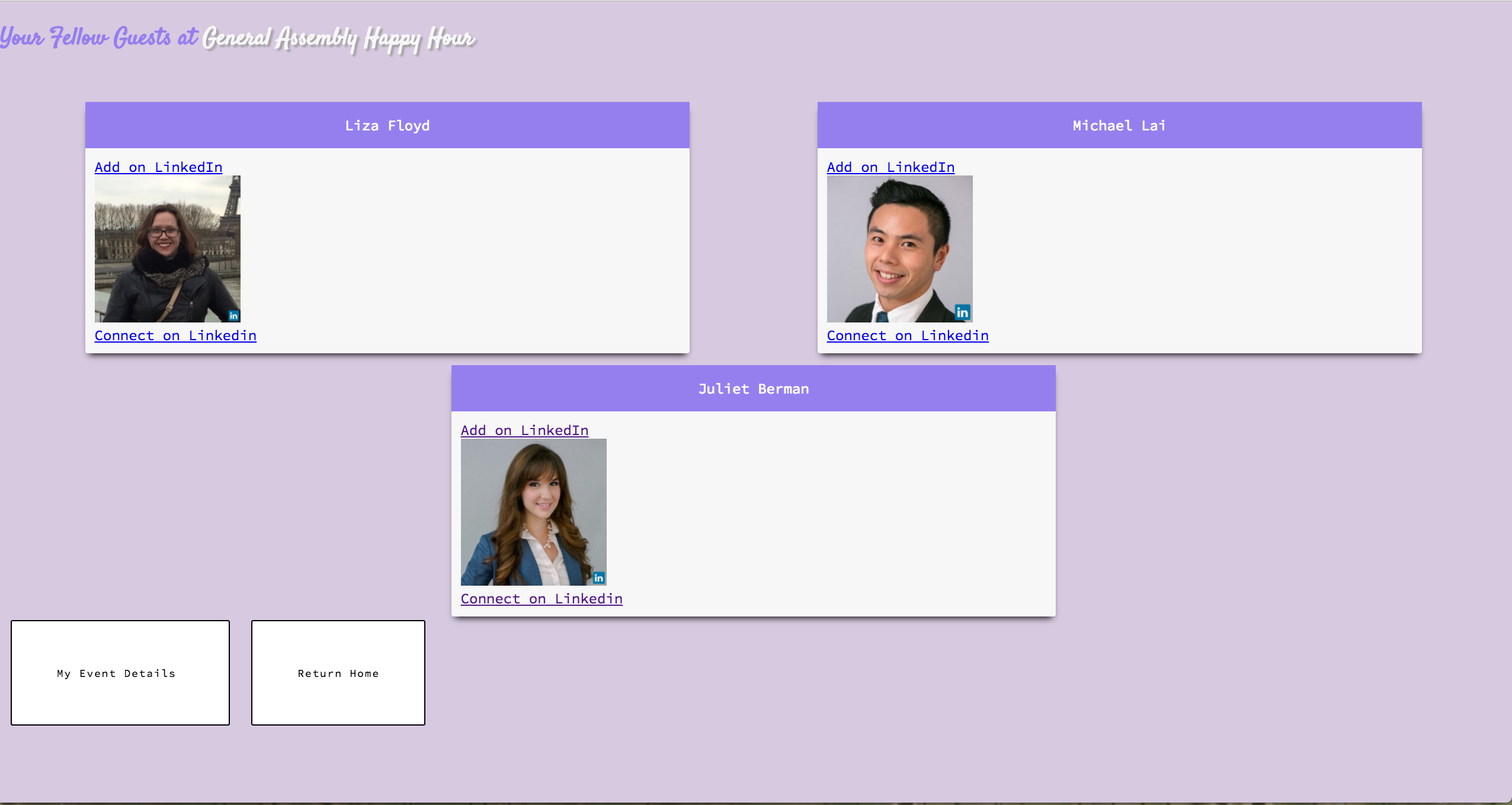This screenshot has height=805, width=1512.
Task: Open Juliet Berman's Add on LinkedIn link
Action: pyautogui.click(x=524, y=430)
